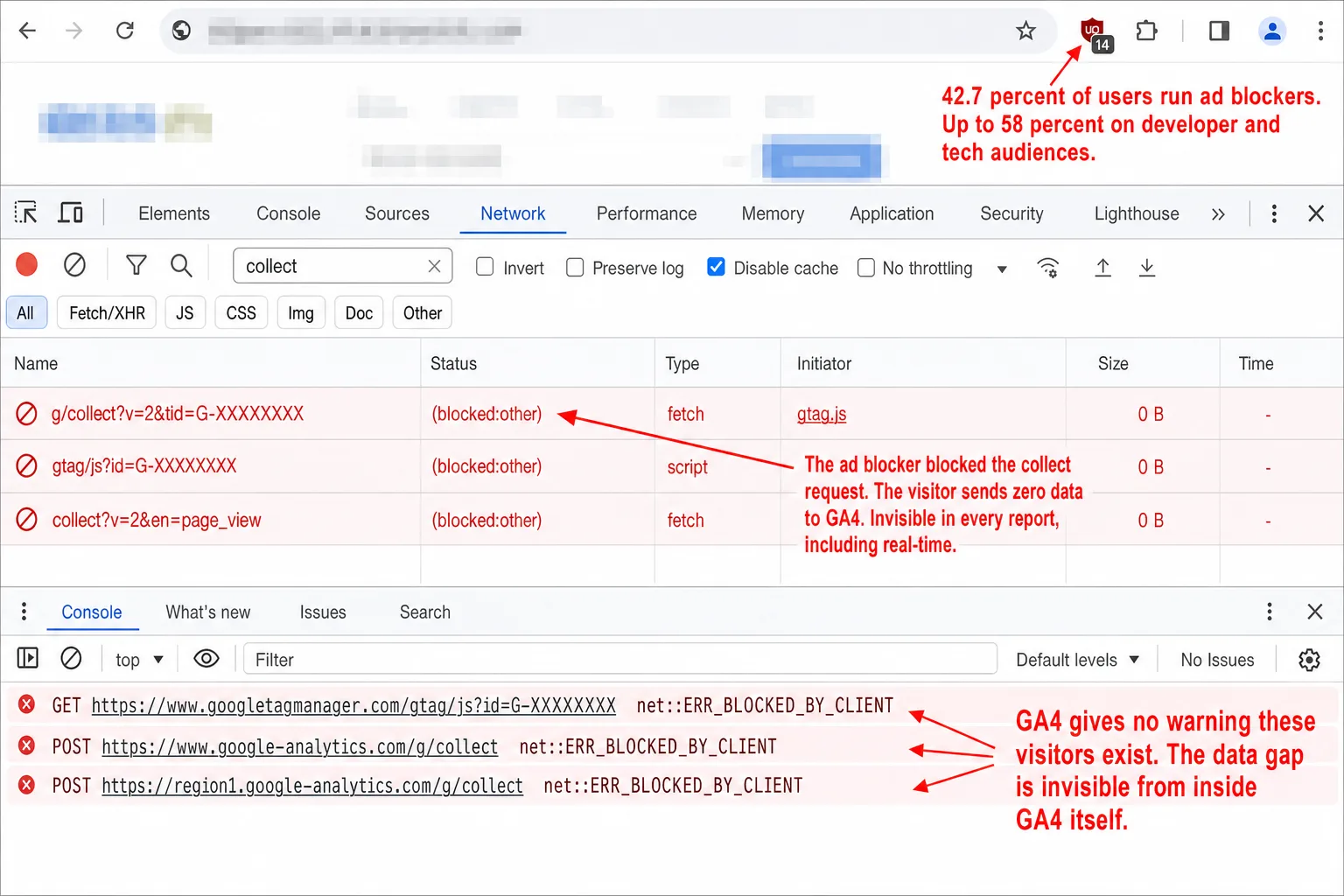Open the Extensions puzzle icon
Viewport: 1344px width, 896px height.
pyautogui.click(x=1146, y=31)
